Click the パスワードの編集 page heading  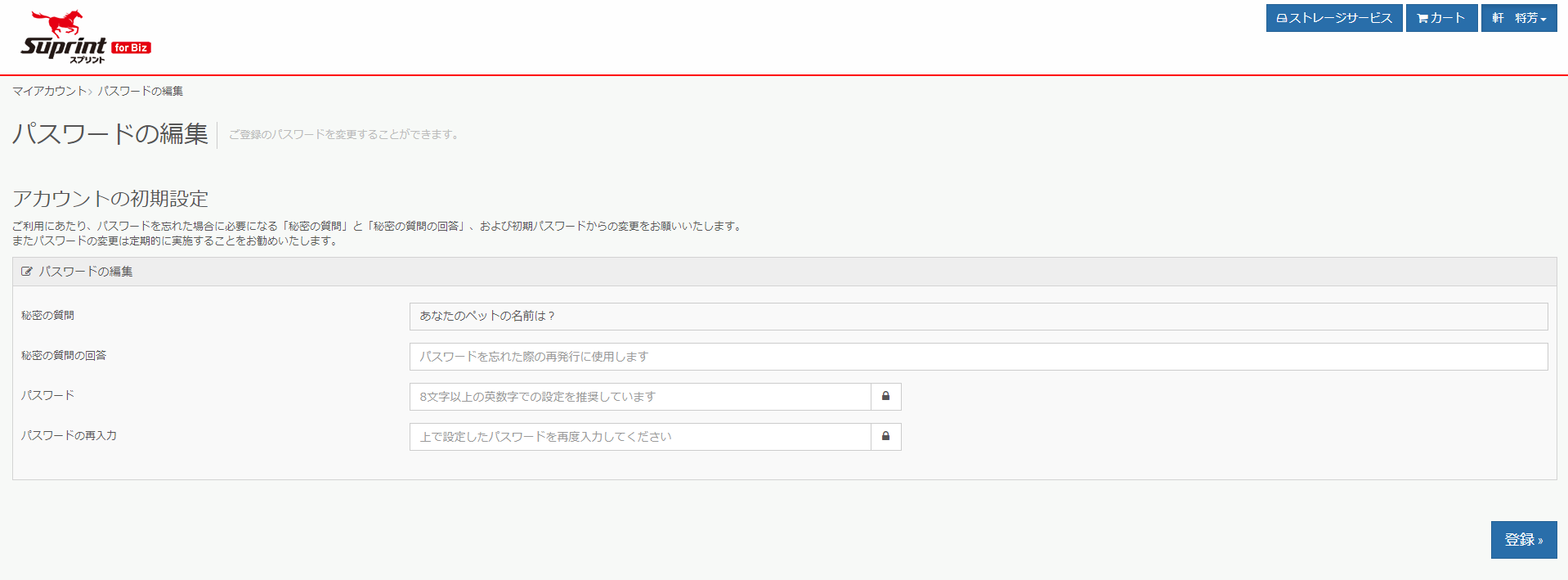[110, 133]
